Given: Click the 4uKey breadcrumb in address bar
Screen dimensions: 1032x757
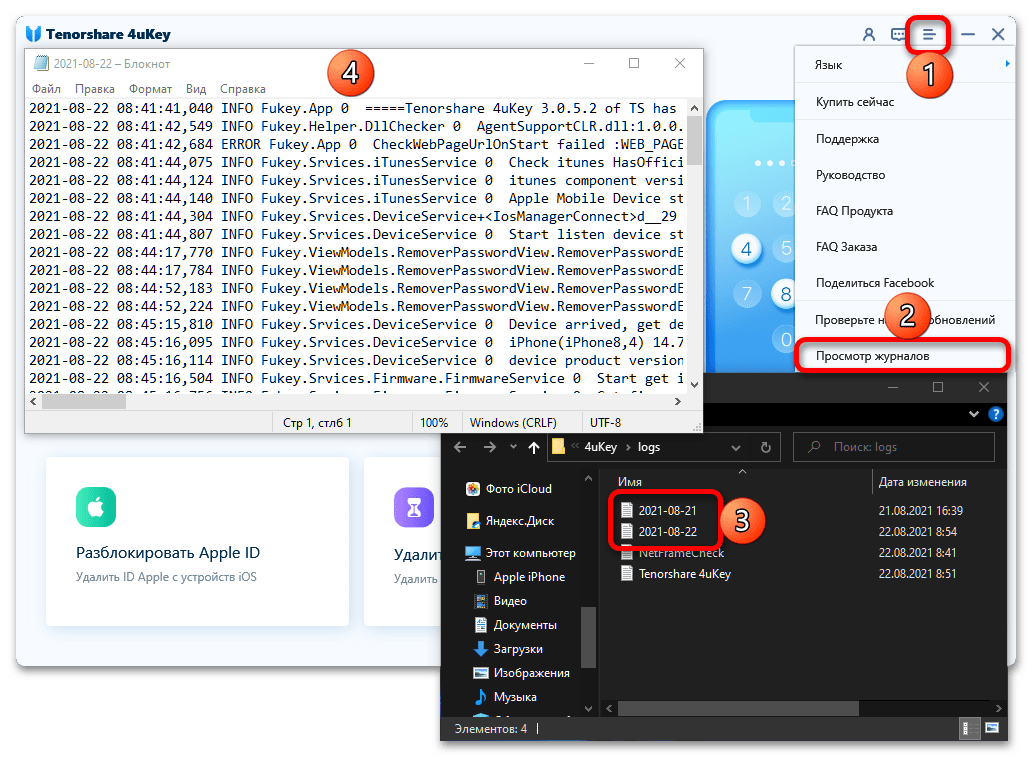Looking at the screenshot, I should [601, 447].
